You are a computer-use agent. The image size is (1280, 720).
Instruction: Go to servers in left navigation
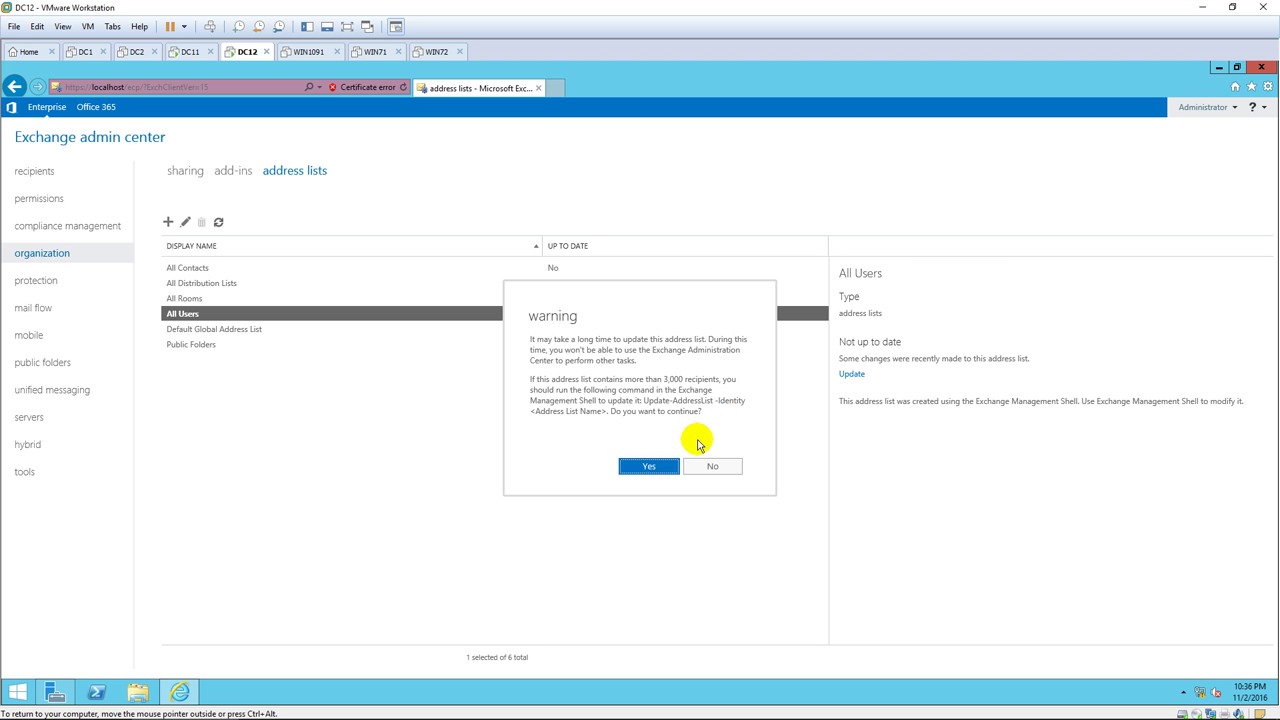pos(29,417)
